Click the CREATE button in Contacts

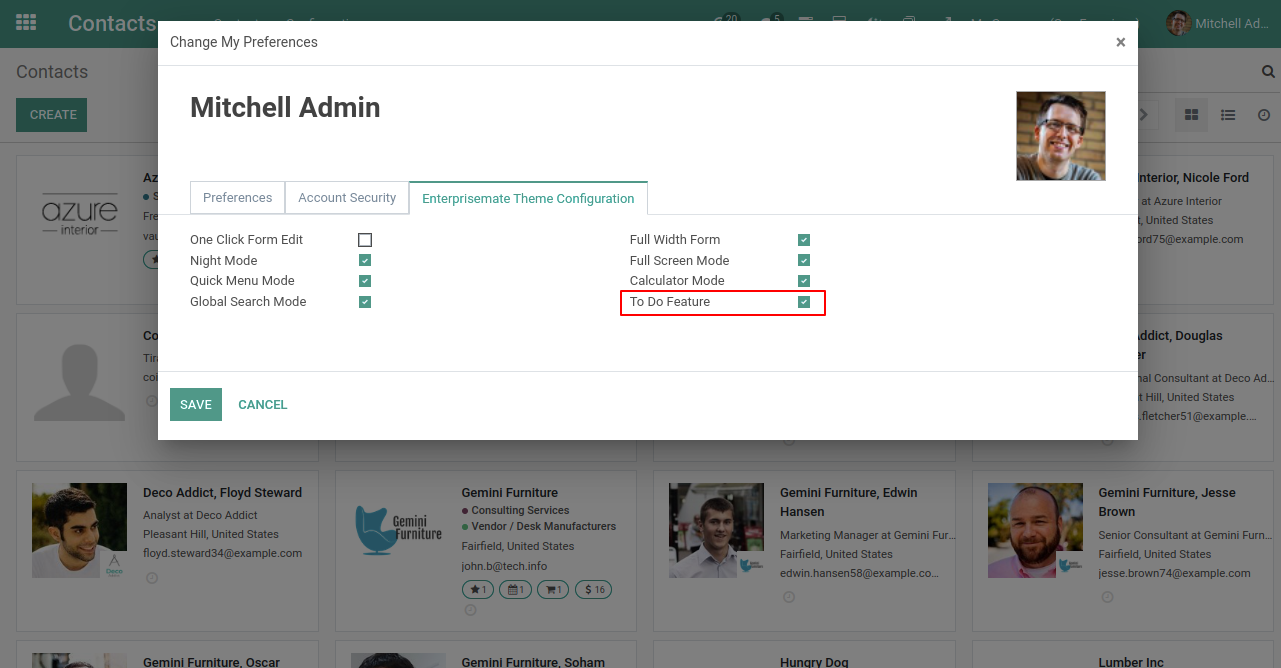pos(53,115)
